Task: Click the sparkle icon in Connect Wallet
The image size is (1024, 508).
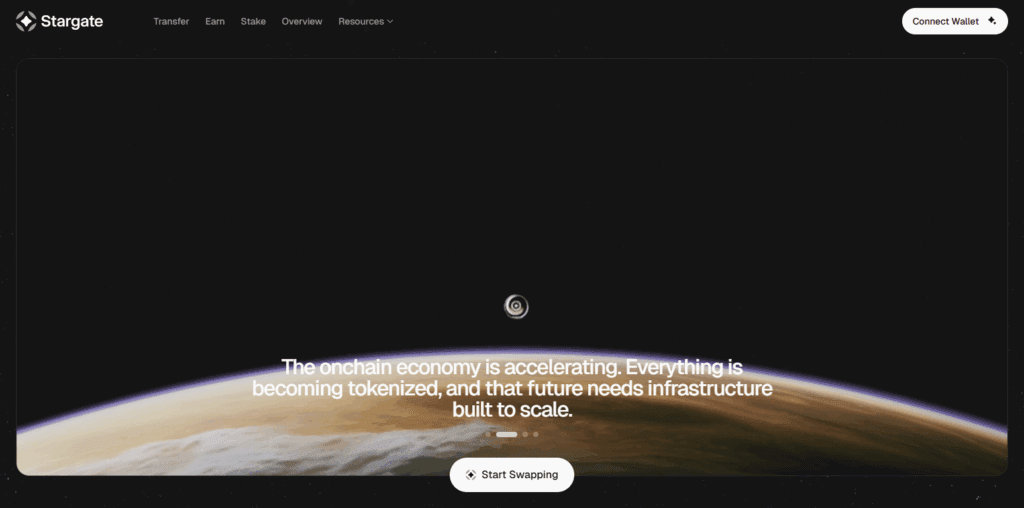Action: click(992, 21)
